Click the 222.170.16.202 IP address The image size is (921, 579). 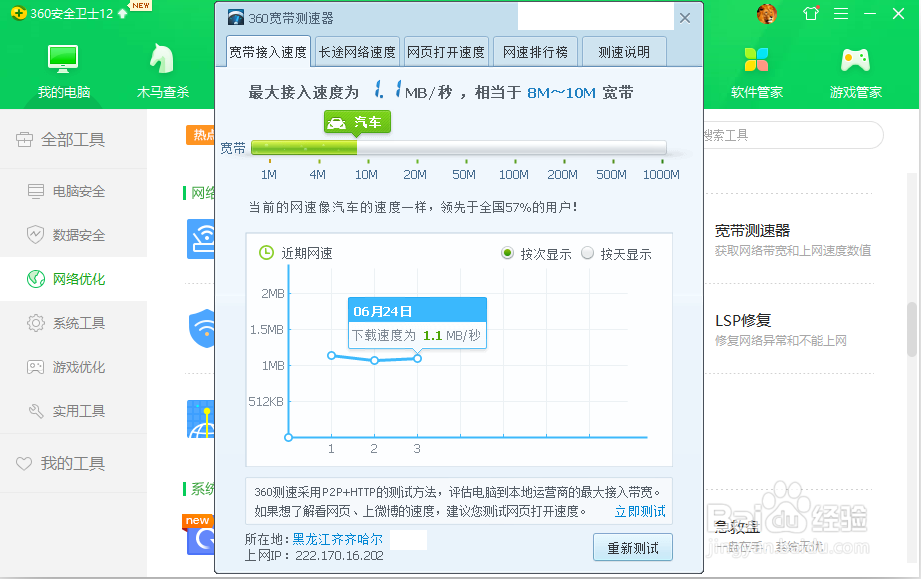click(x=339, y=555)
